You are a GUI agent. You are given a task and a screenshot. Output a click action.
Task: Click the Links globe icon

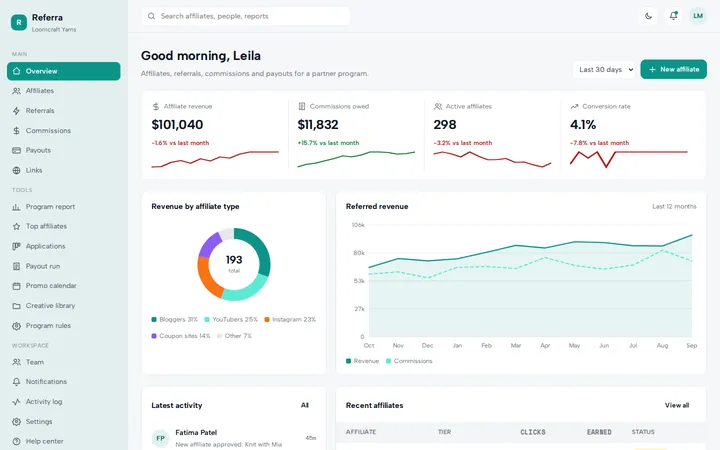(x=17, y=170)
